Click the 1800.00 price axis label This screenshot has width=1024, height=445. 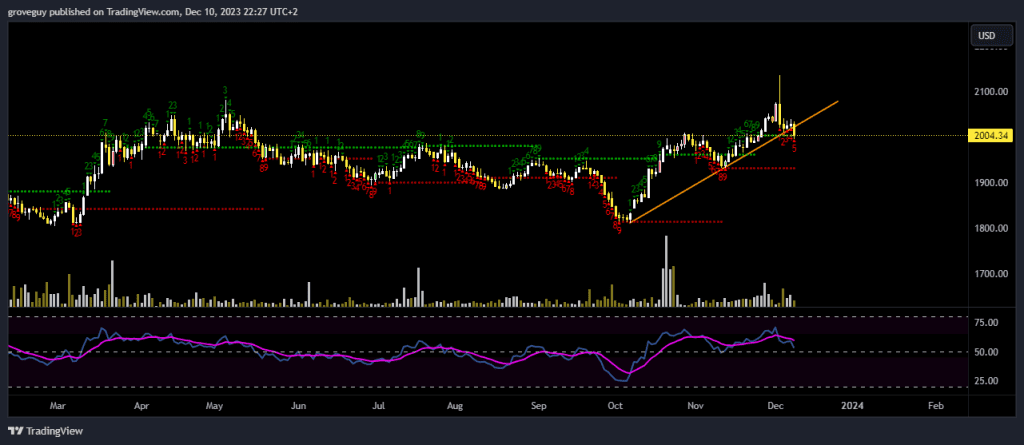(989, 228)
